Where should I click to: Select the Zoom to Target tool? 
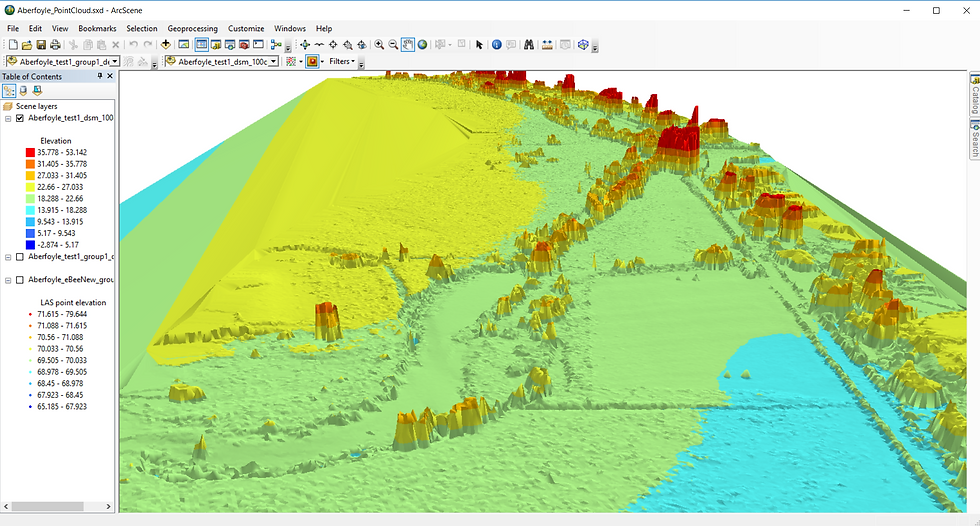pyautogui.click(x=348, y=44)
